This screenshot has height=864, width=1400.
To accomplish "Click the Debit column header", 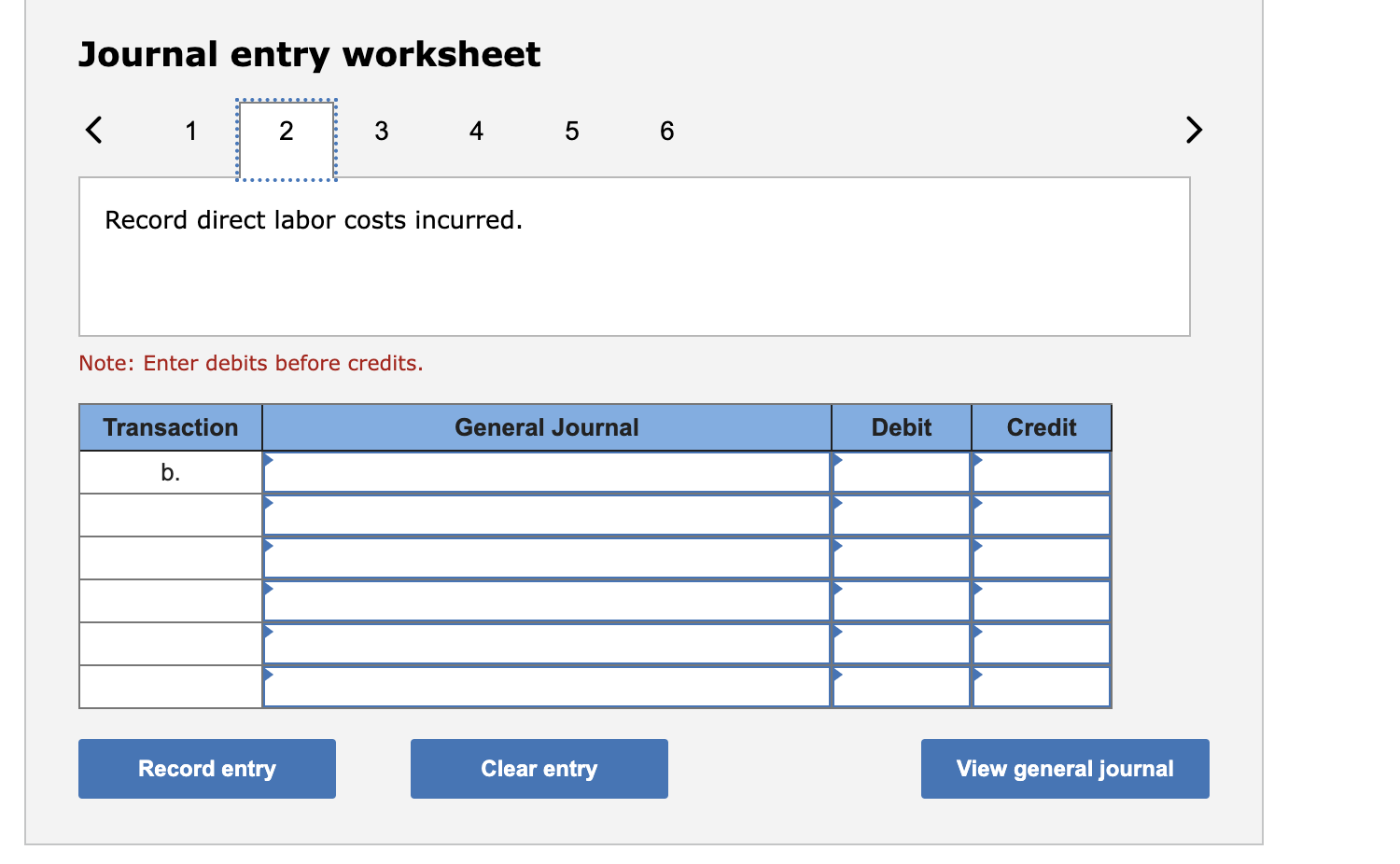I will click(x=902, y=427).
